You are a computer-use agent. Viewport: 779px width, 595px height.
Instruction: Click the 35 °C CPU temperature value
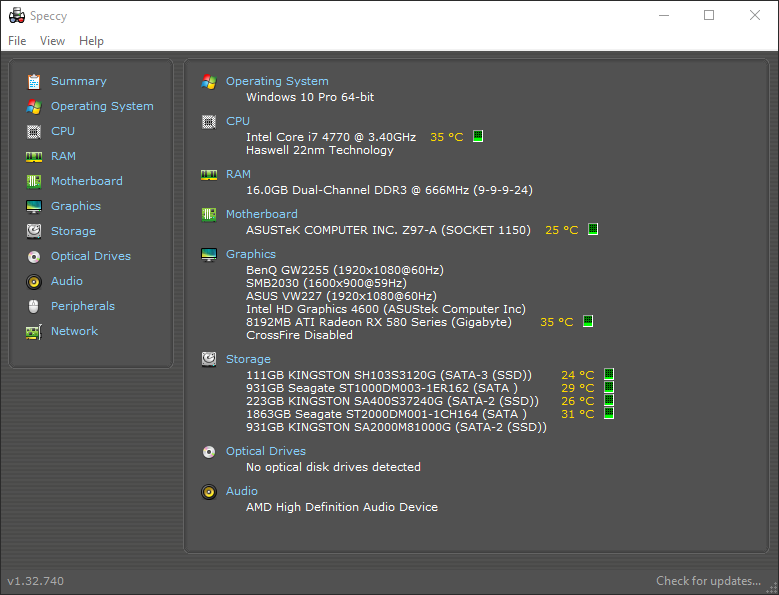pos(447,137)
